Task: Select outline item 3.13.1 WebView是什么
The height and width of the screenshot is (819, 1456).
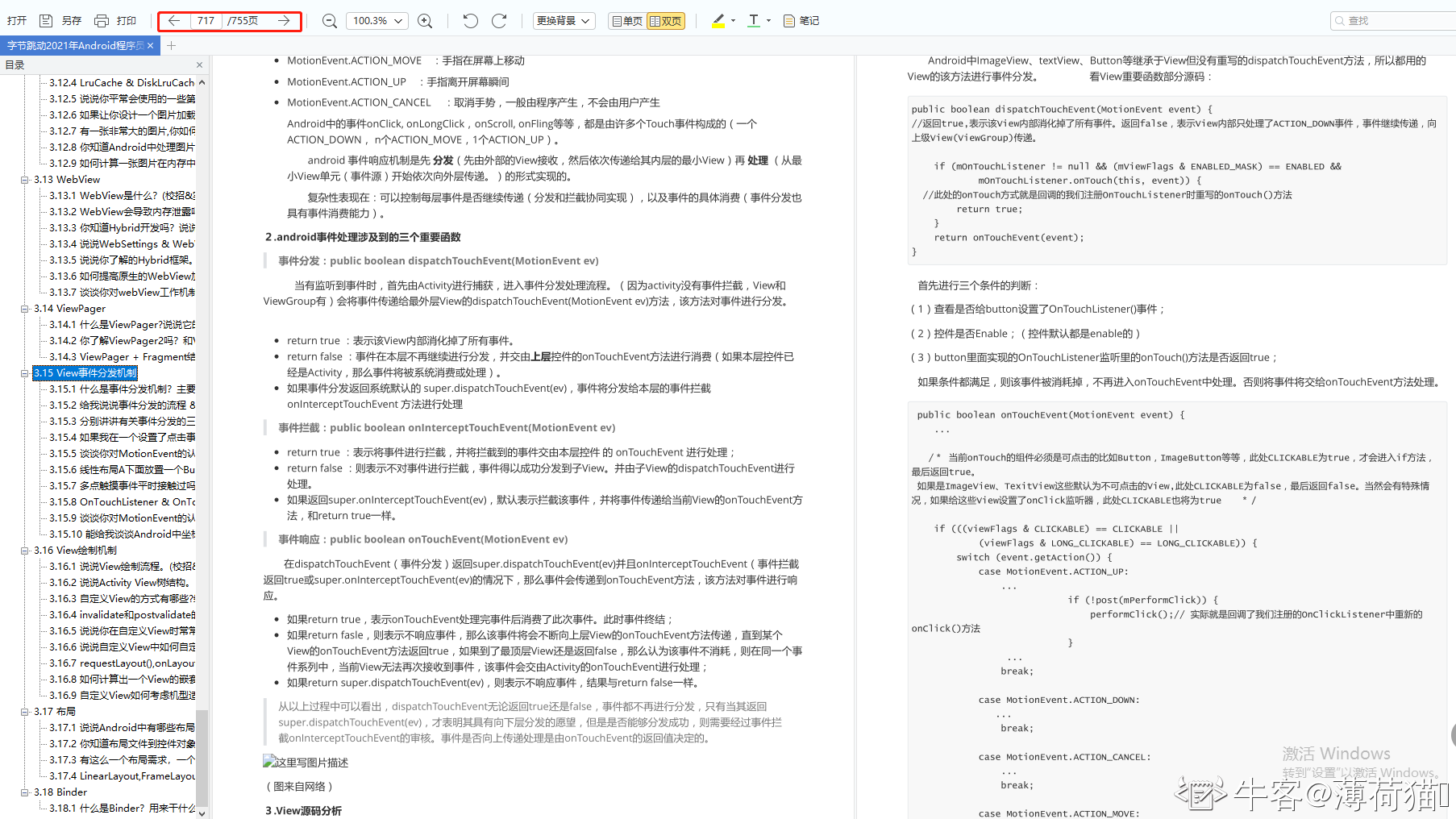Action: coord(122,196)
